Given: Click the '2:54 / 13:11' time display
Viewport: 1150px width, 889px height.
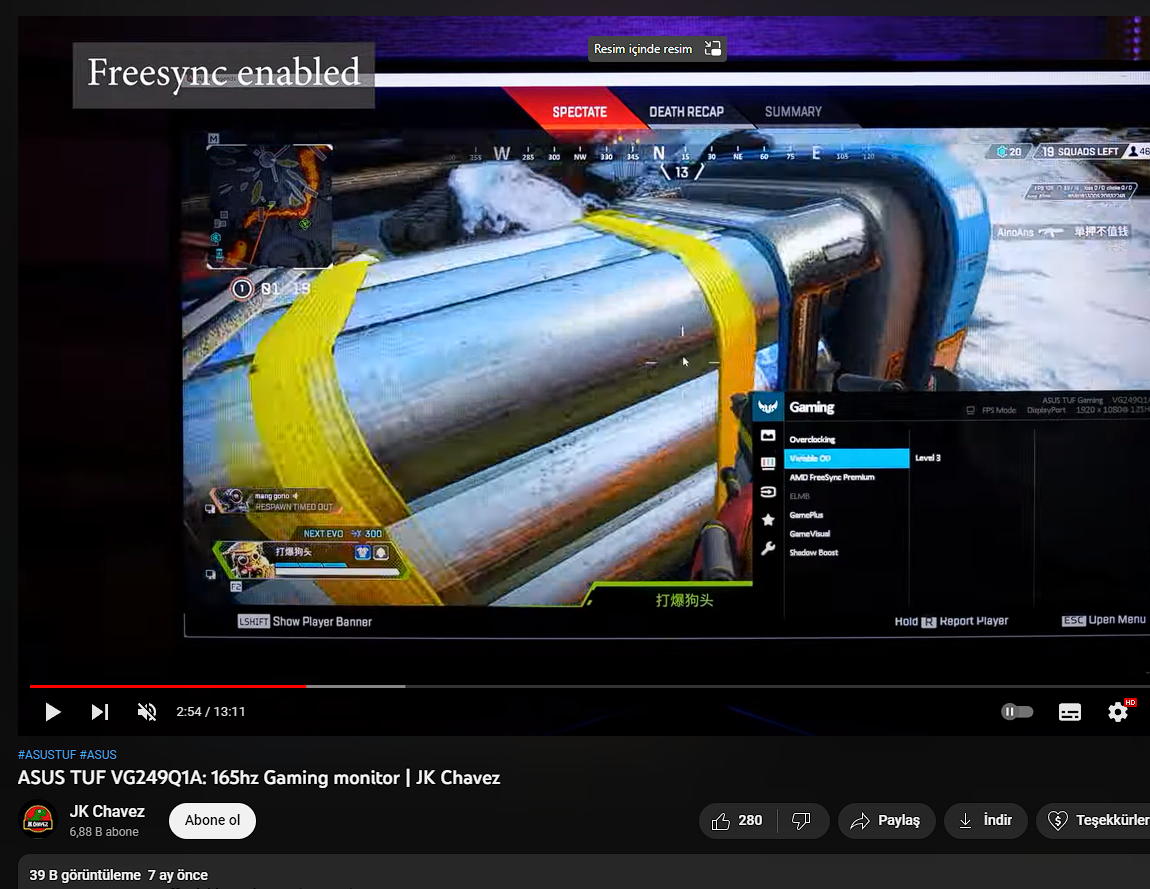Looking at the screenshot, I should point(210,711).
